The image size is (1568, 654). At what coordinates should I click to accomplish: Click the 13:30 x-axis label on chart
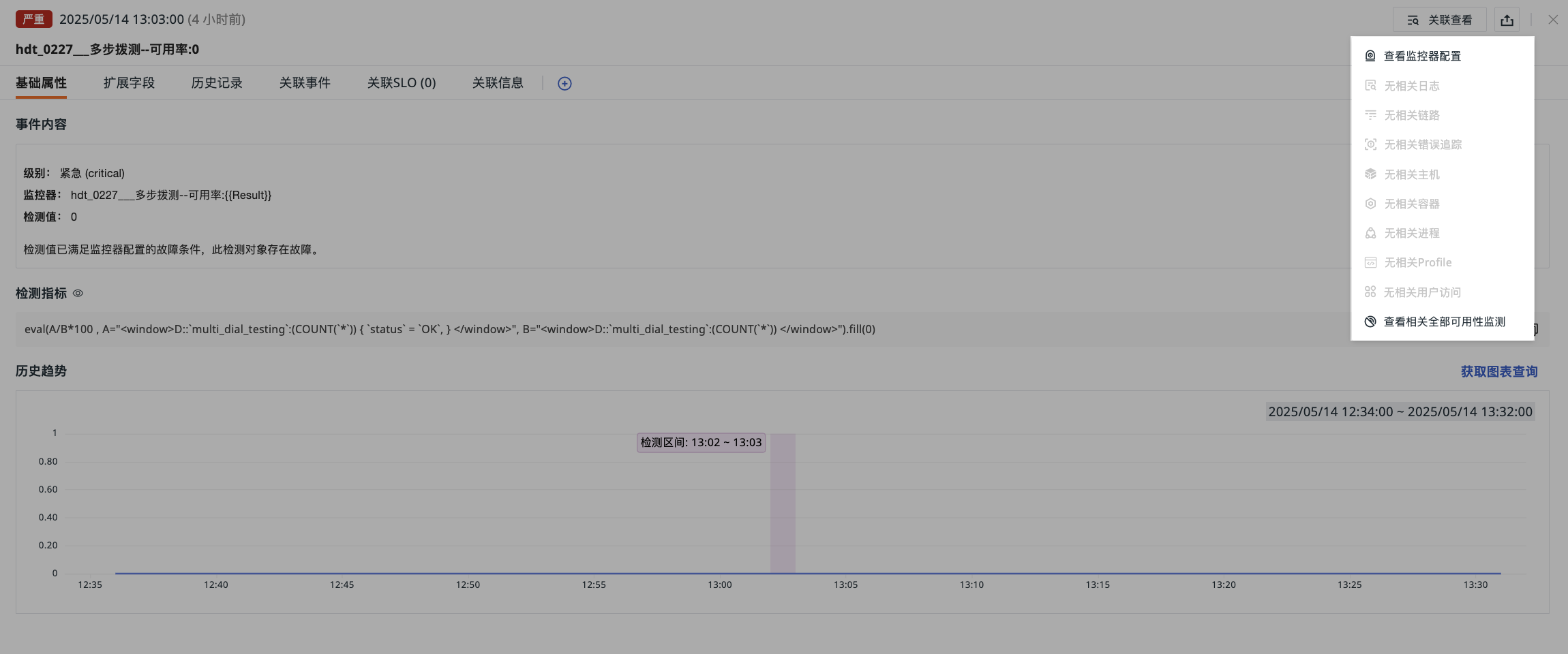pos(1475,585)
